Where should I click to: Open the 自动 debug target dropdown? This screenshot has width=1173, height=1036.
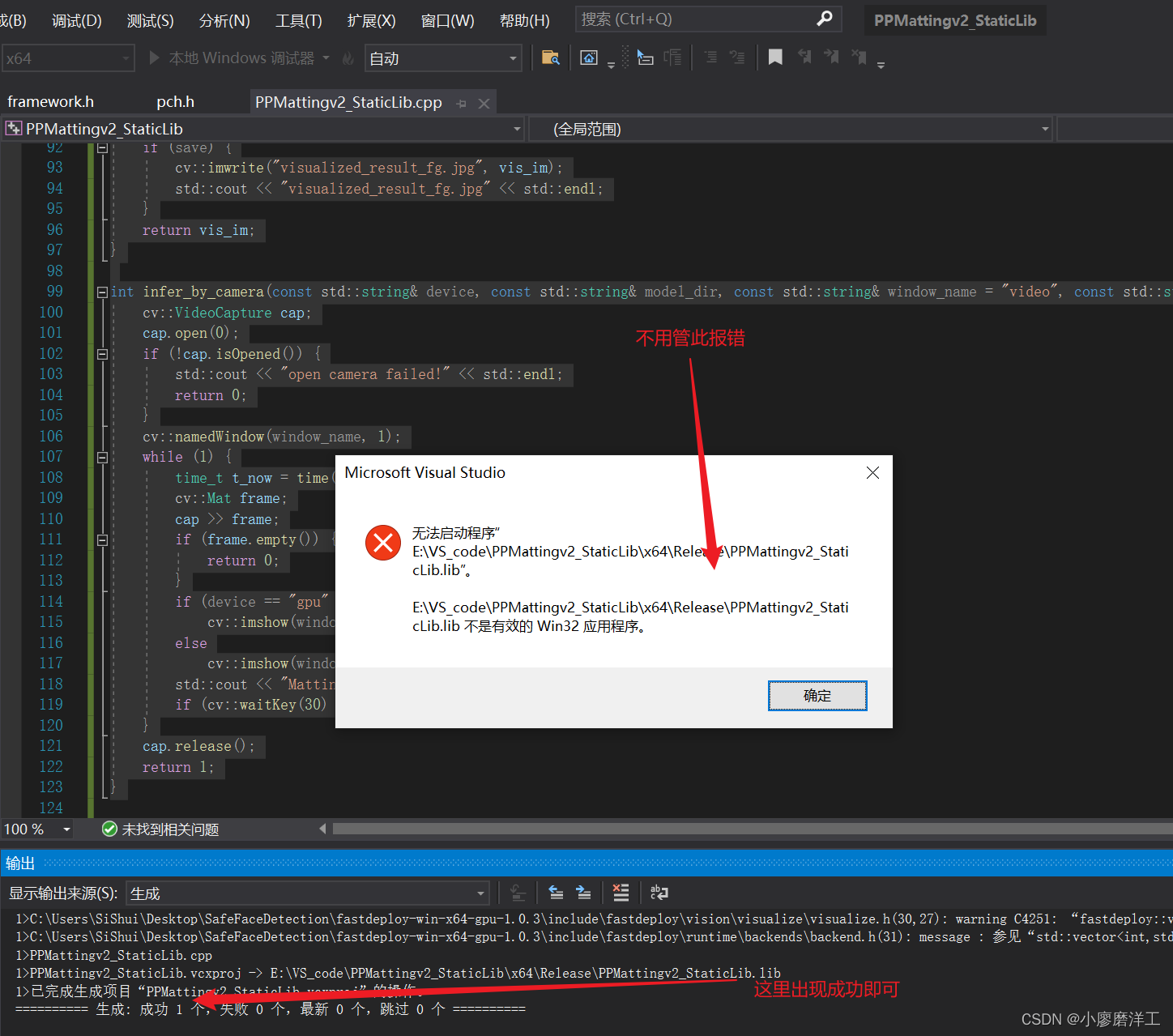pos(443,58)
